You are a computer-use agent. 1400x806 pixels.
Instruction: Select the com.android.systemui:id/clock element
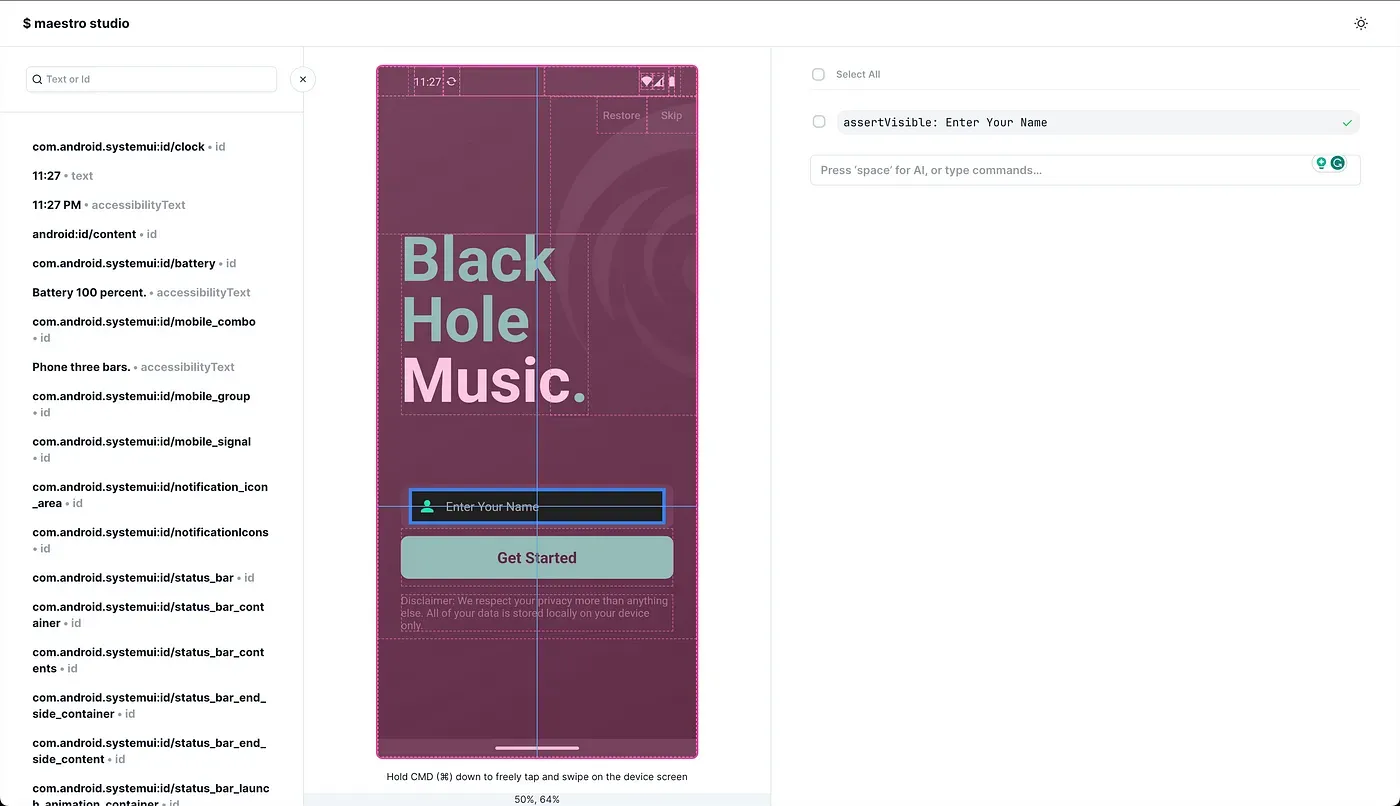pyautogui.click(x=118, y=147)
